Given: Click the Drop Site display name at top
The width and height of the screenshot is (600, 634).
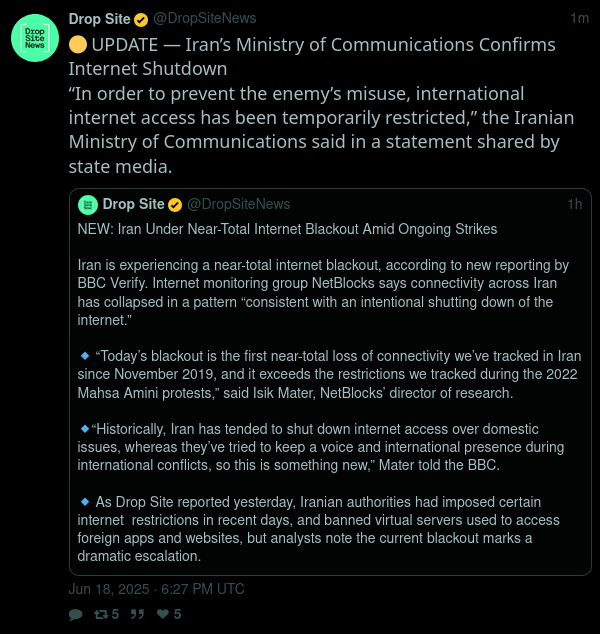Looking at the screenshot, I should (x=99, y=19).
